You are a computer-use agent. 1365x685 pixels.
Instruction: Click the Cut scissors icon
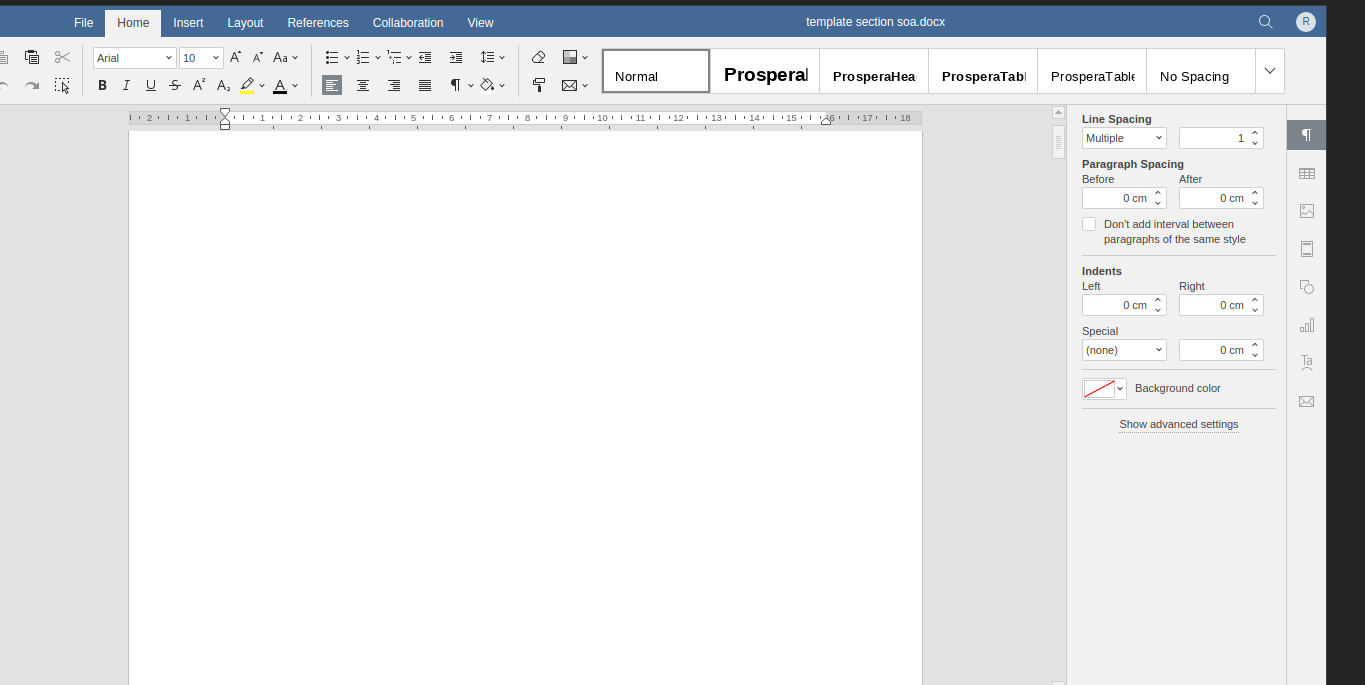pyautogui.click(x=62, y=58)
